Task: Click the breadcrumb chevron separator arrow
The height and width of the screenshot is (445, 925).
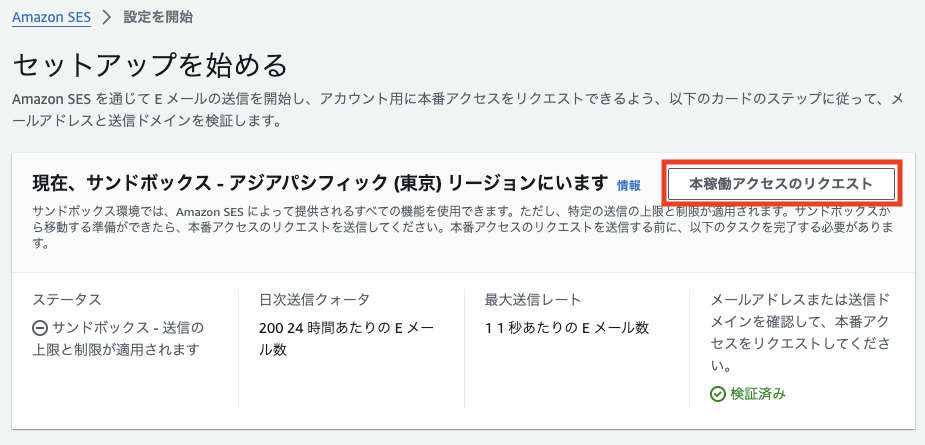Action: 106,17
